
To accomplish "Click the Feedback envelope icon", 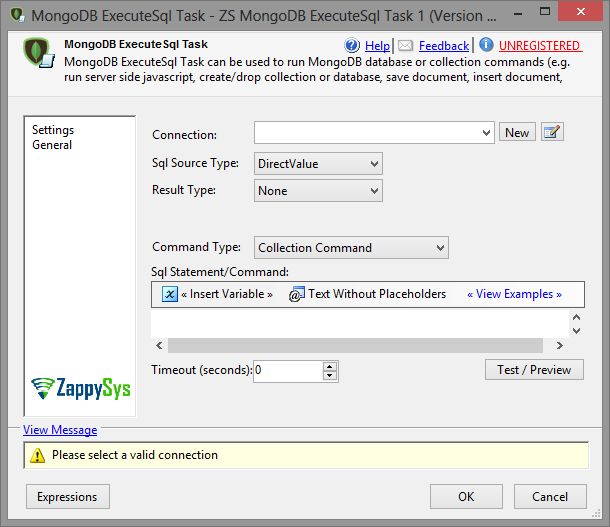I will tap(405, 46).
